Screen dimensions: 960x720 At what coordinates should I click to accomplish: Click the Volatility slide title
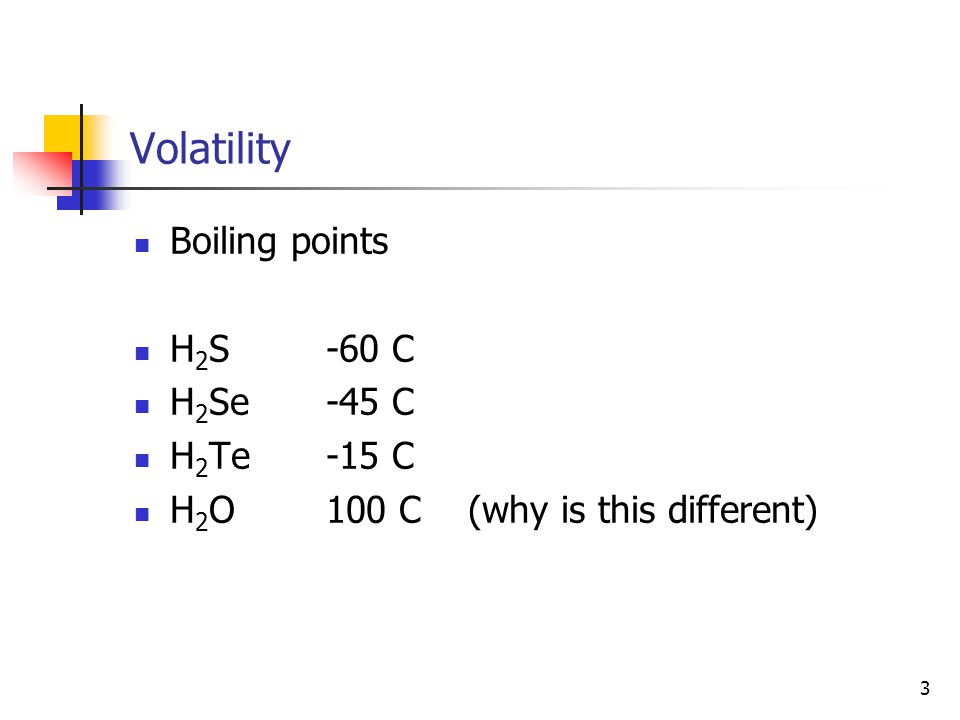(210, 149)
